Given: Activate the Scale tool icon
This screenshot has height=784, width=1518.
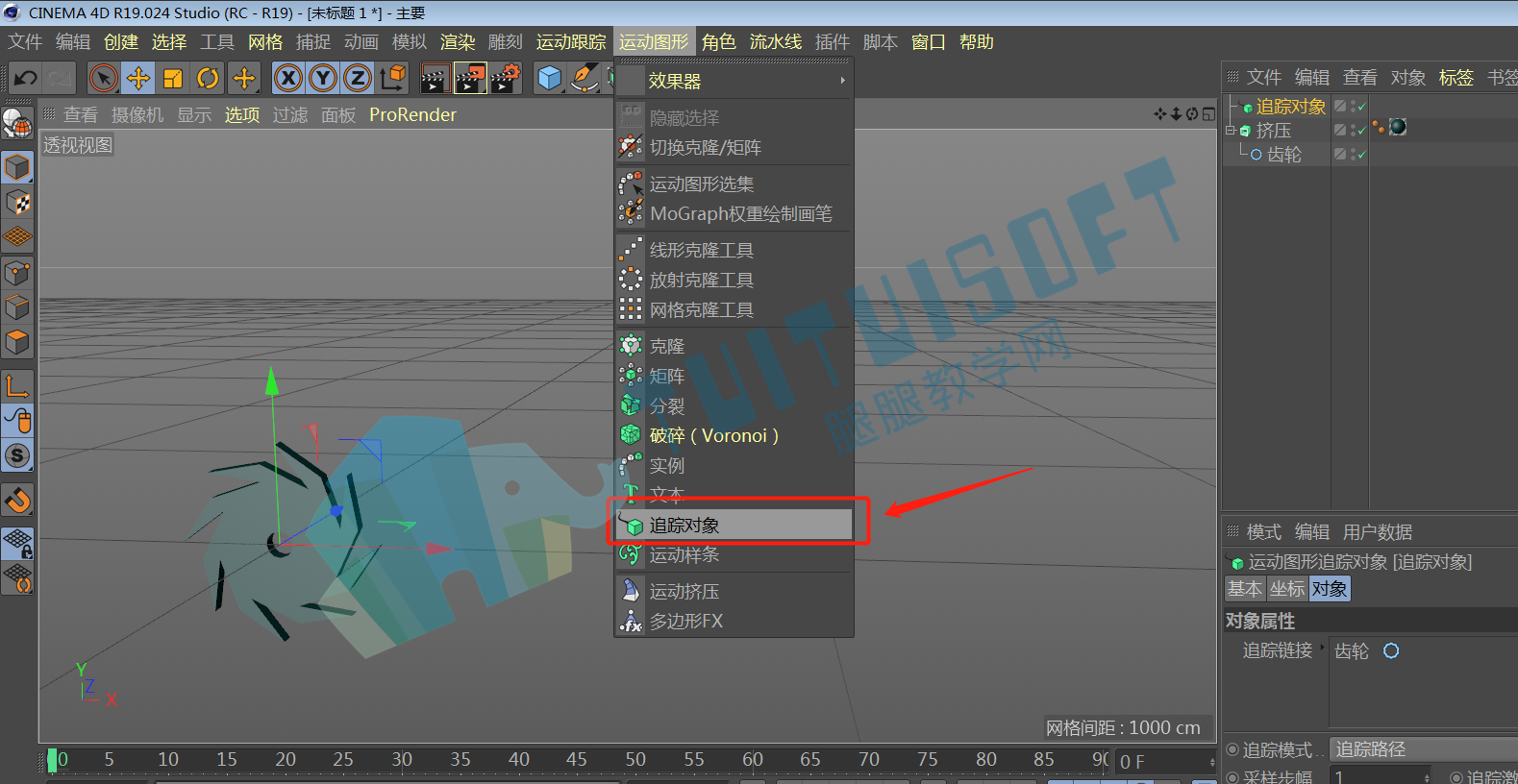Looking at the screenshot, I should tap(173, 78).
